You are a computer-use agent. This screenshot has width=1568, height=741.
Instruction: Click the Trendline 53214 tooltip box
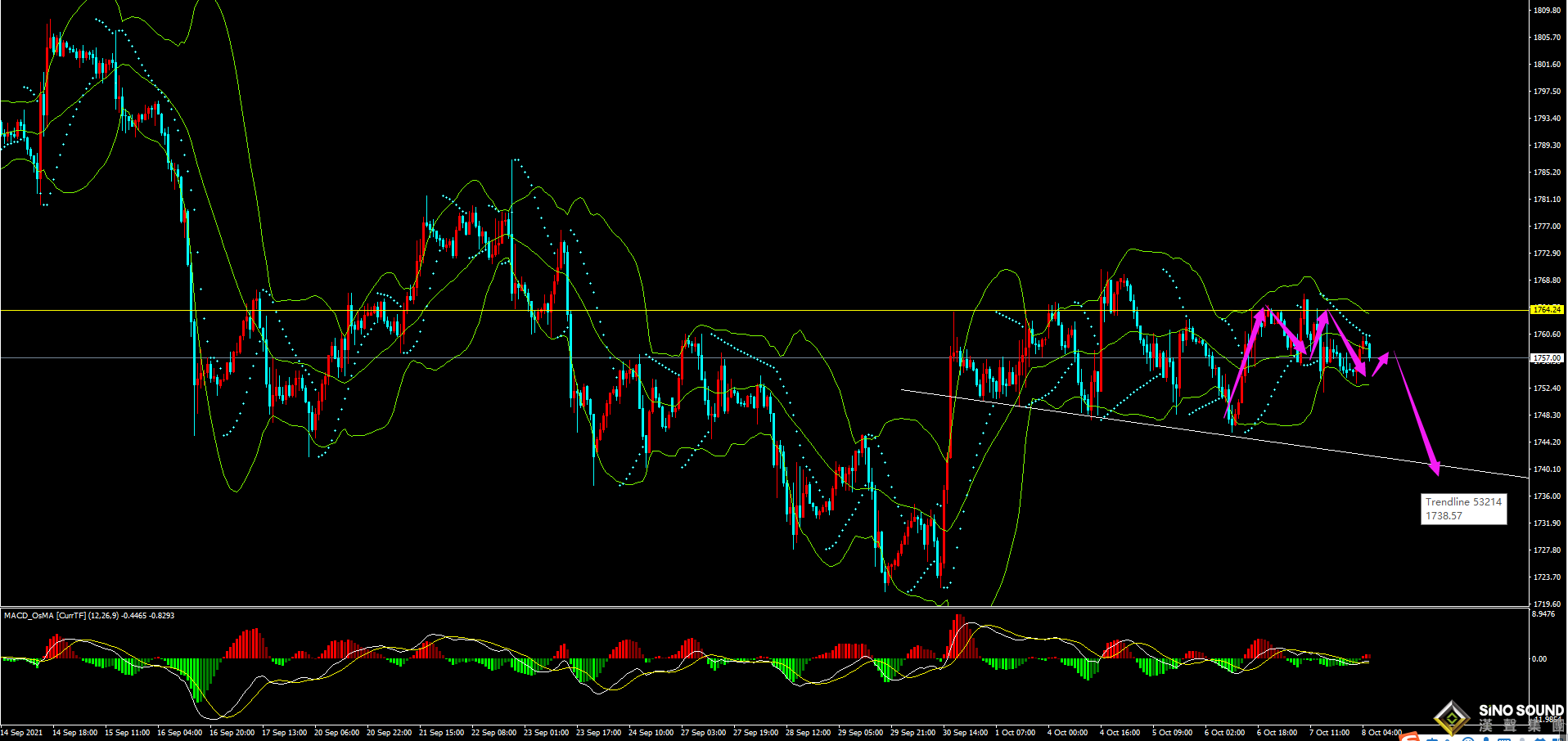tap(1463, 509)
